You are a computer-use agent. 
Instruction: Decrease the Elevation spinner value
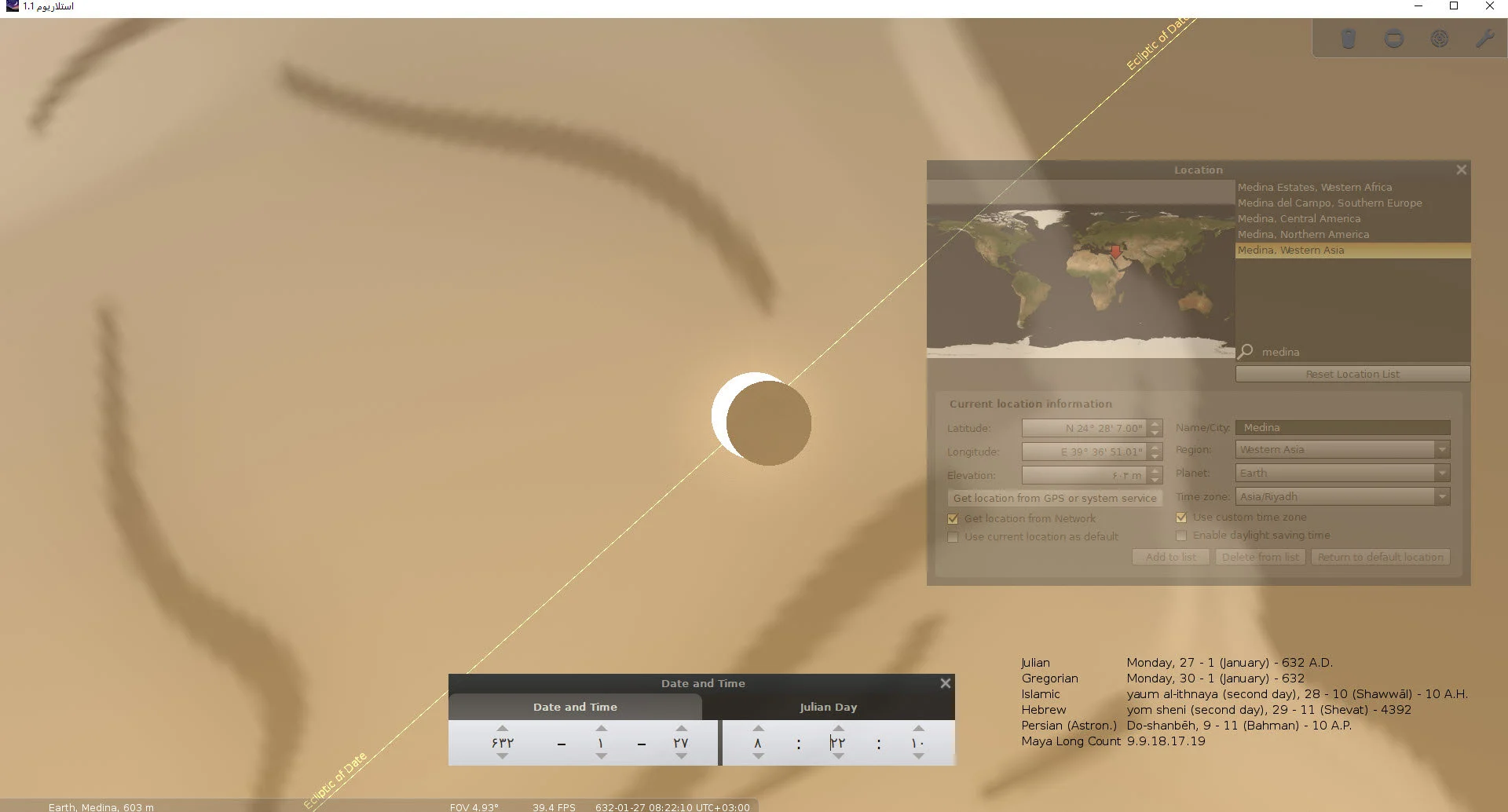click(1155, 480)
